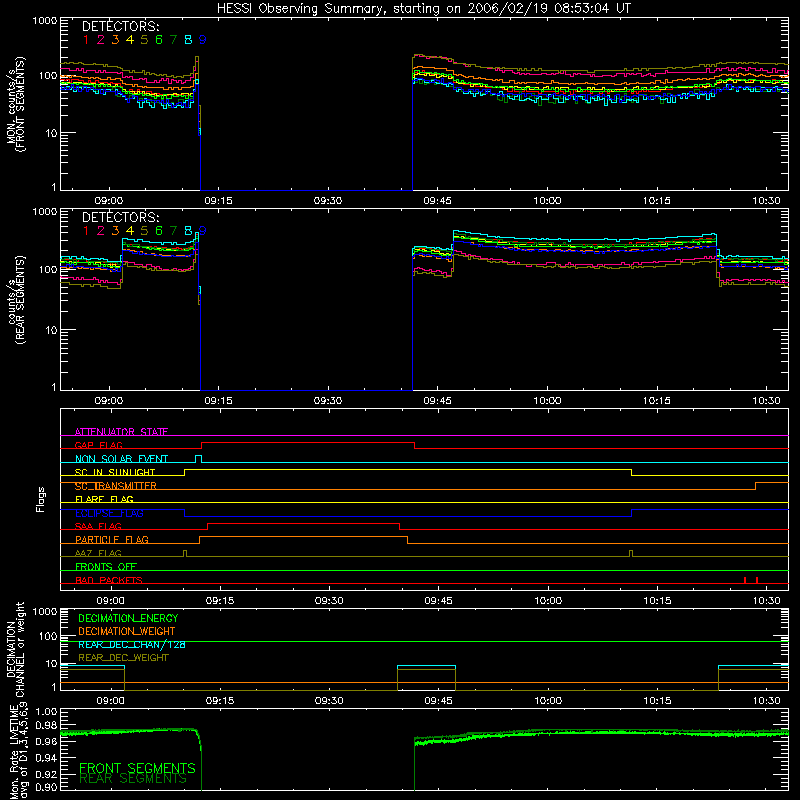
Task: Click detector 5 in rear segments legend
Action: 144,231
